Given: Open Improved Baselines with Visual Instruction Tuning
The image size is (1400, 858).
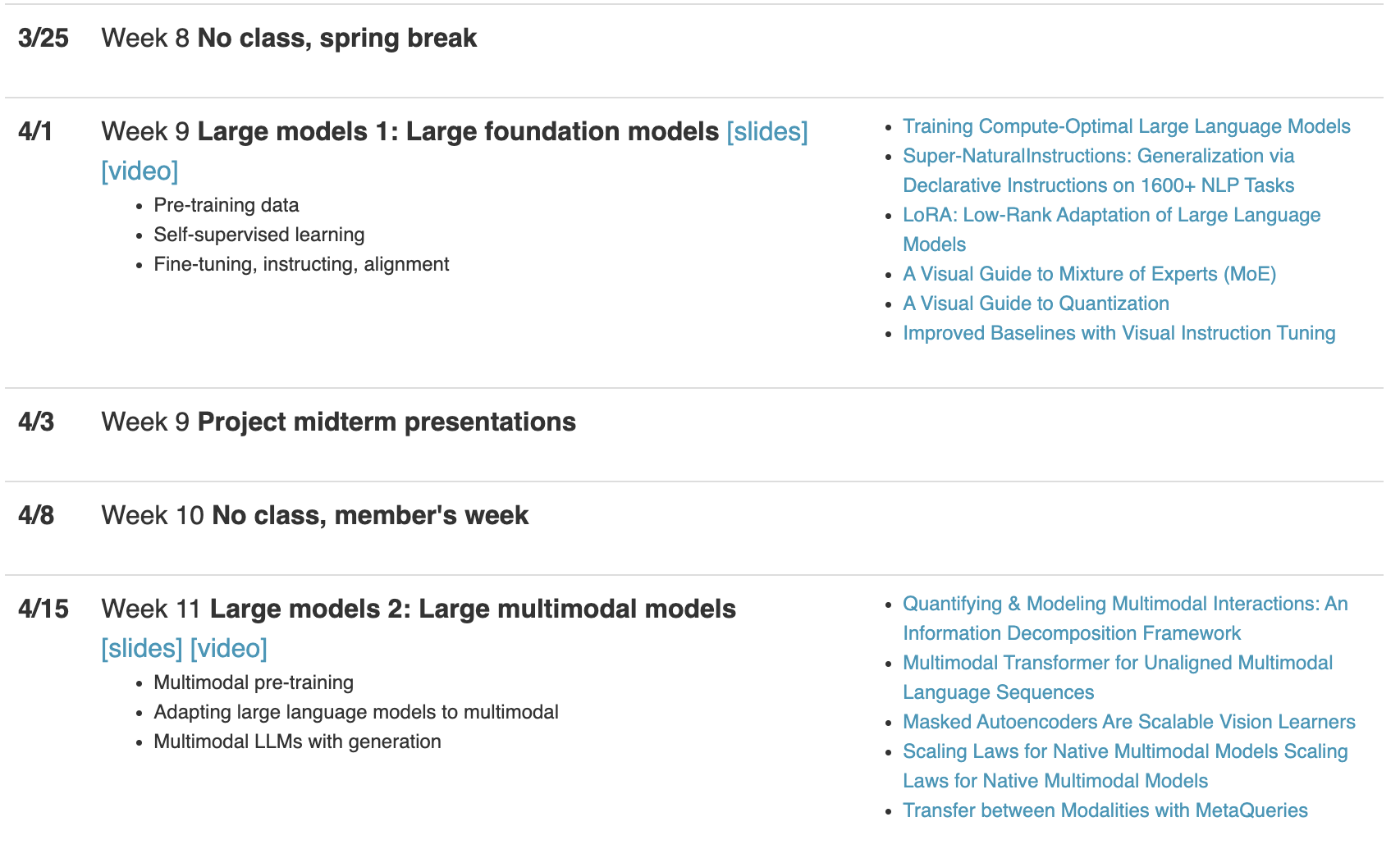Looking at the screenshot, I should 1119,333.
